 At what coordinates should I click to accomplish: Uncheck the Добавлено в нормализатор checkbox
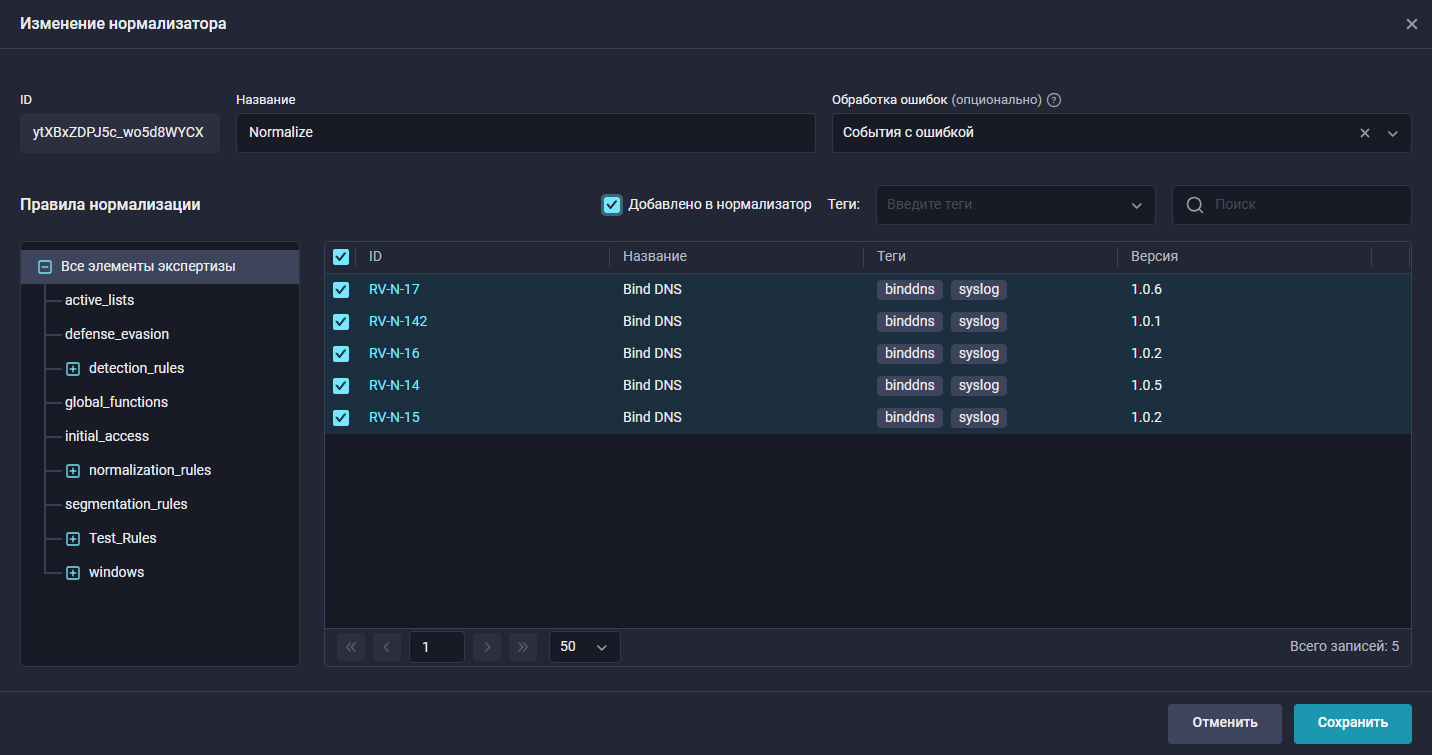[x=612, y=205]
